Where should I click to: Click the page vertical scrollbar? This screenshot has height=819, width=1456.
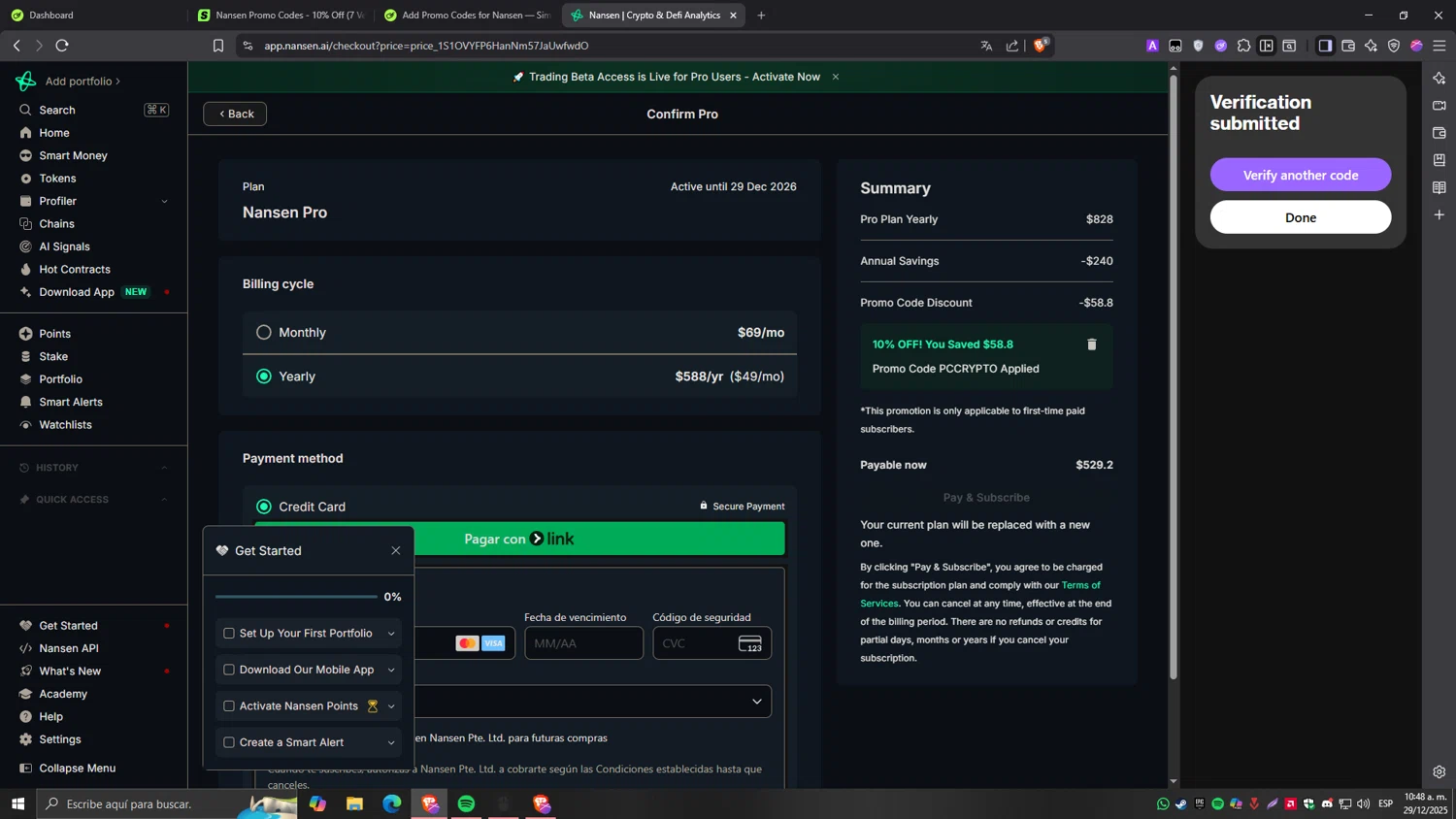(x=1173, y=377)
